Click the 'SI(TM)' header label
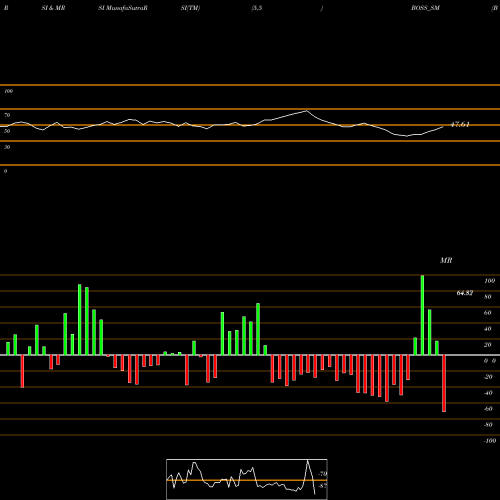The width and height of the screenshot is (500, 500). 190,8
